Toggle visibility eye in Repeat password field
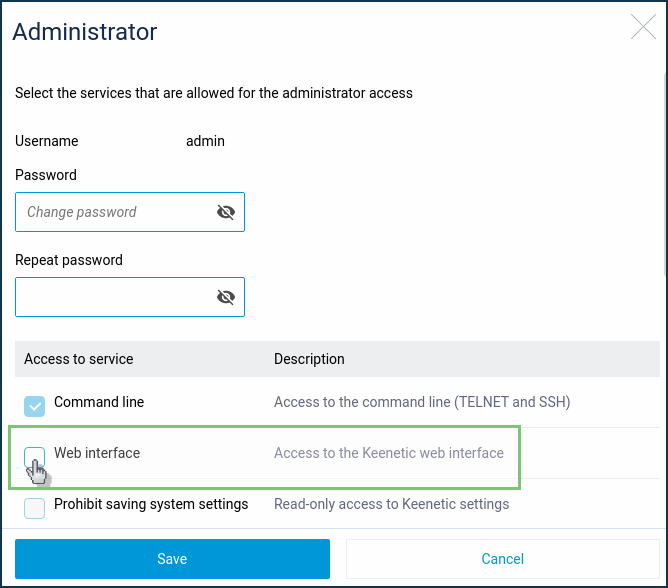This screenshot has height=588, width=668. 226,297
